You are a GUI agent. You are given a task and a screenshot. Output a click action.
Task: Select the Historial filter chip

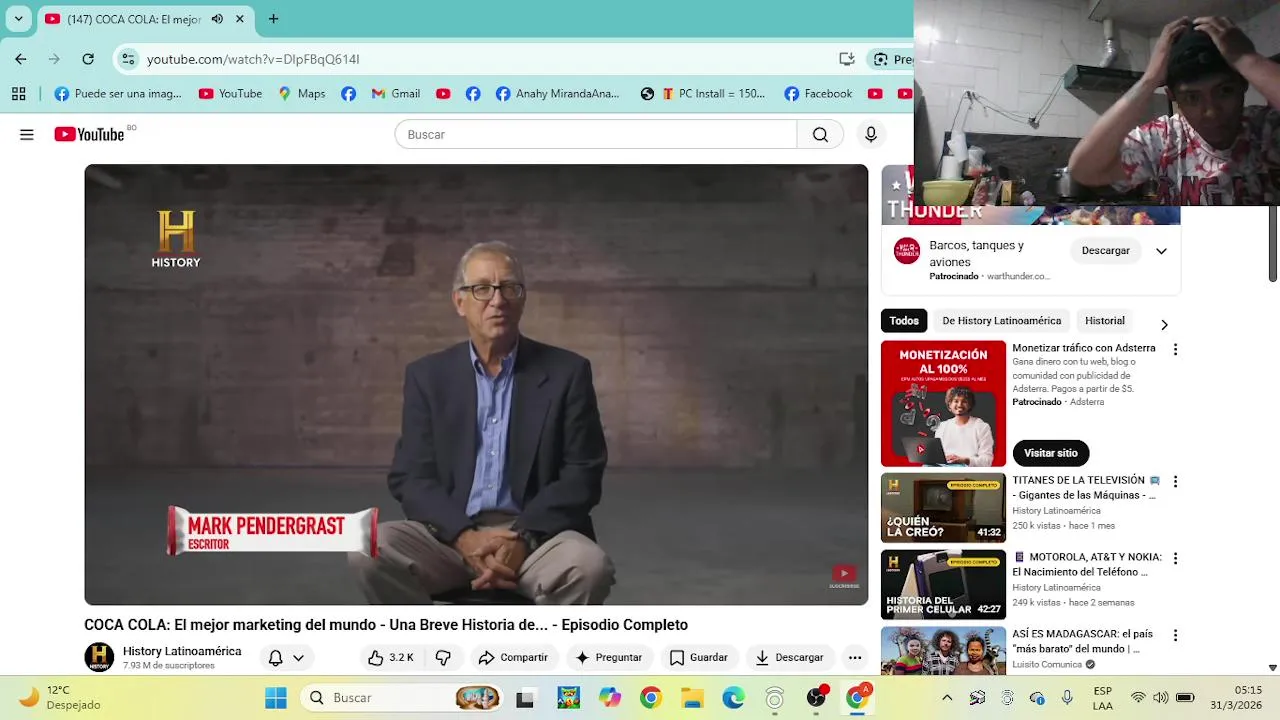click(x=1105, y=321)
